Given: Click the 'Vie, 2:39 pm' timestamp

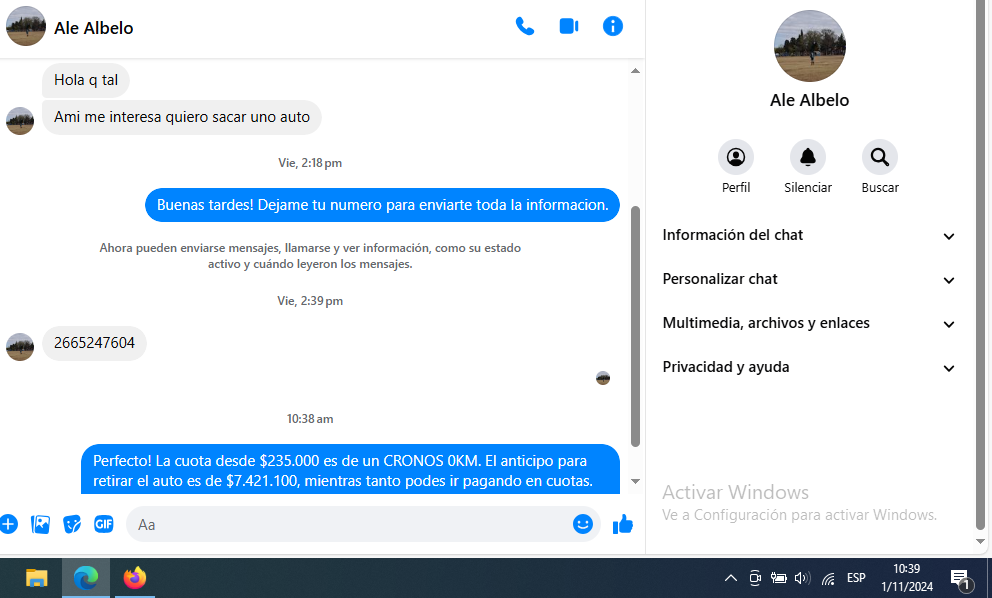Looking at the screenshot, I should [x=310, y=301].
